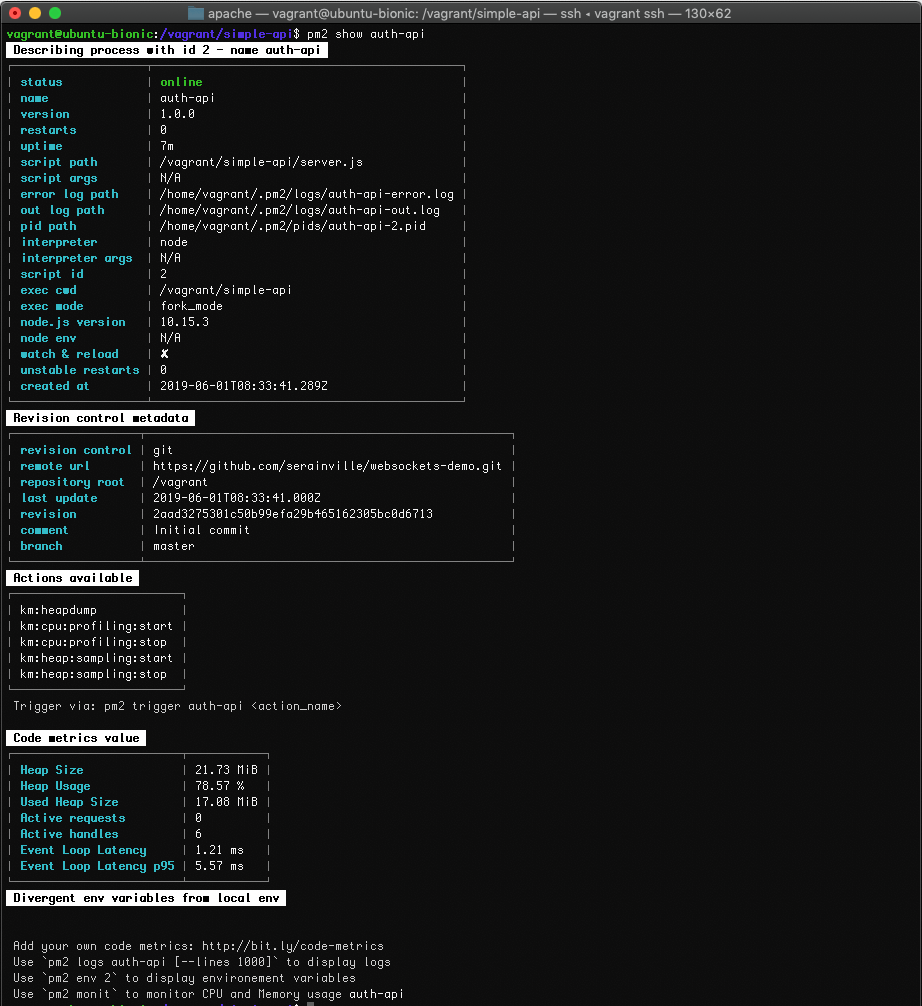The height and width of the screenshot is (1006, 922).
Task: Click the 'online' status value
Action: [181, 82]
